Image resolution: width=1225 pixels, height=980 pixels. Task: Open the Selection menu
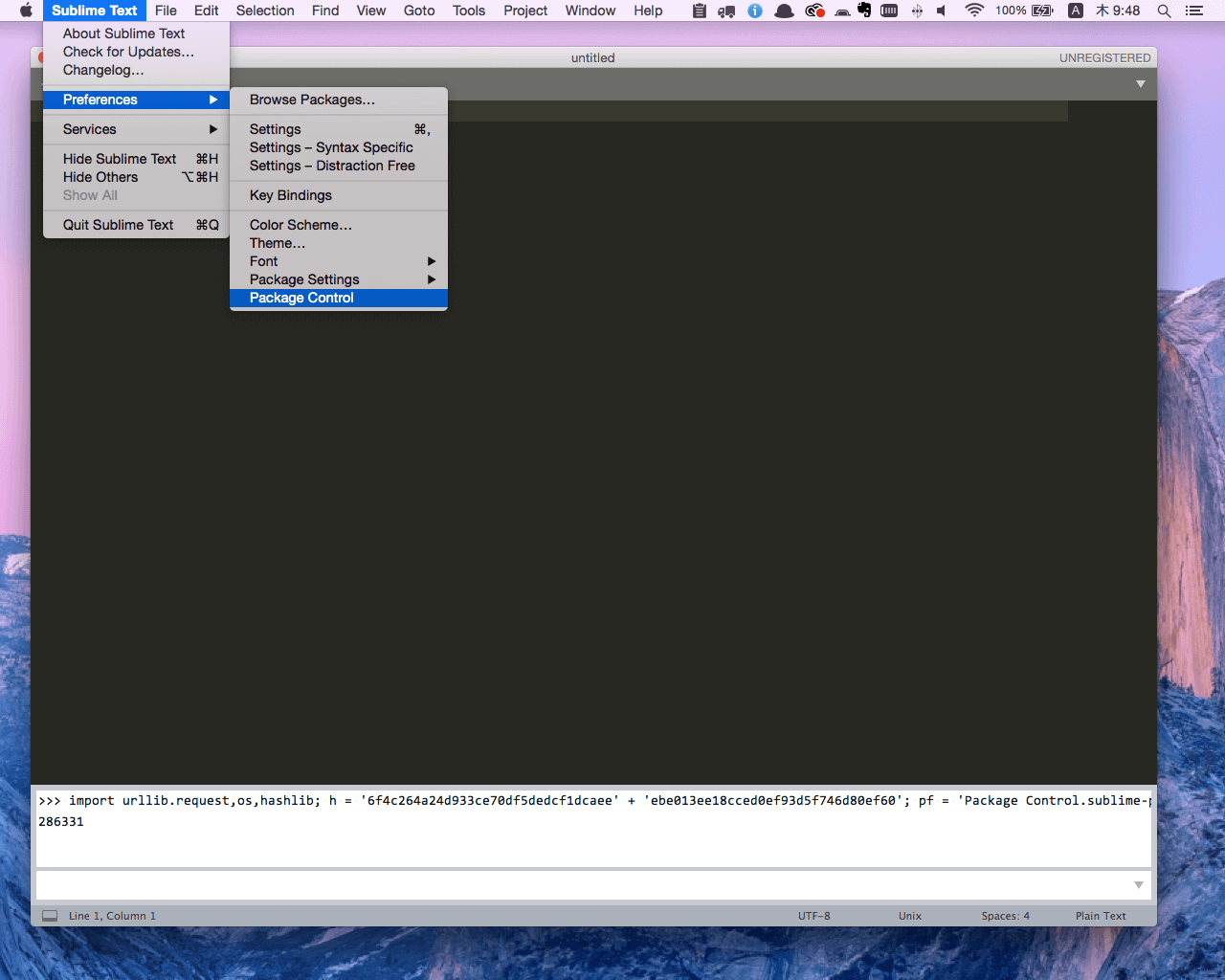coord(265,11)
